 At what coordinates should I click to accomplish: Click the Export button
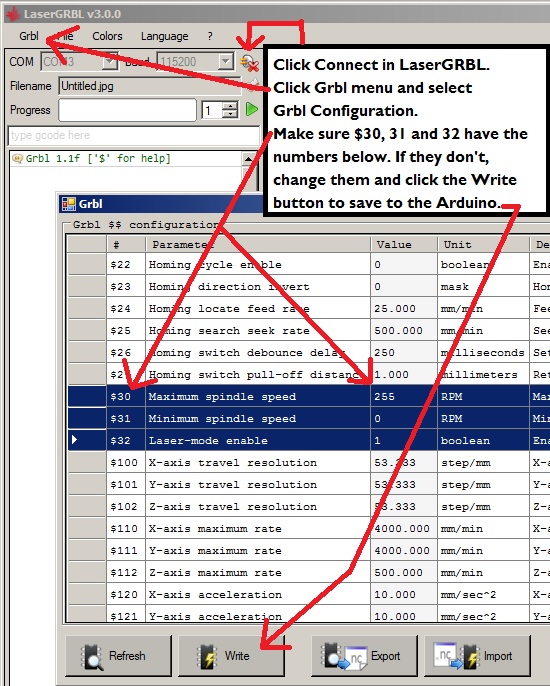(364, 656)
